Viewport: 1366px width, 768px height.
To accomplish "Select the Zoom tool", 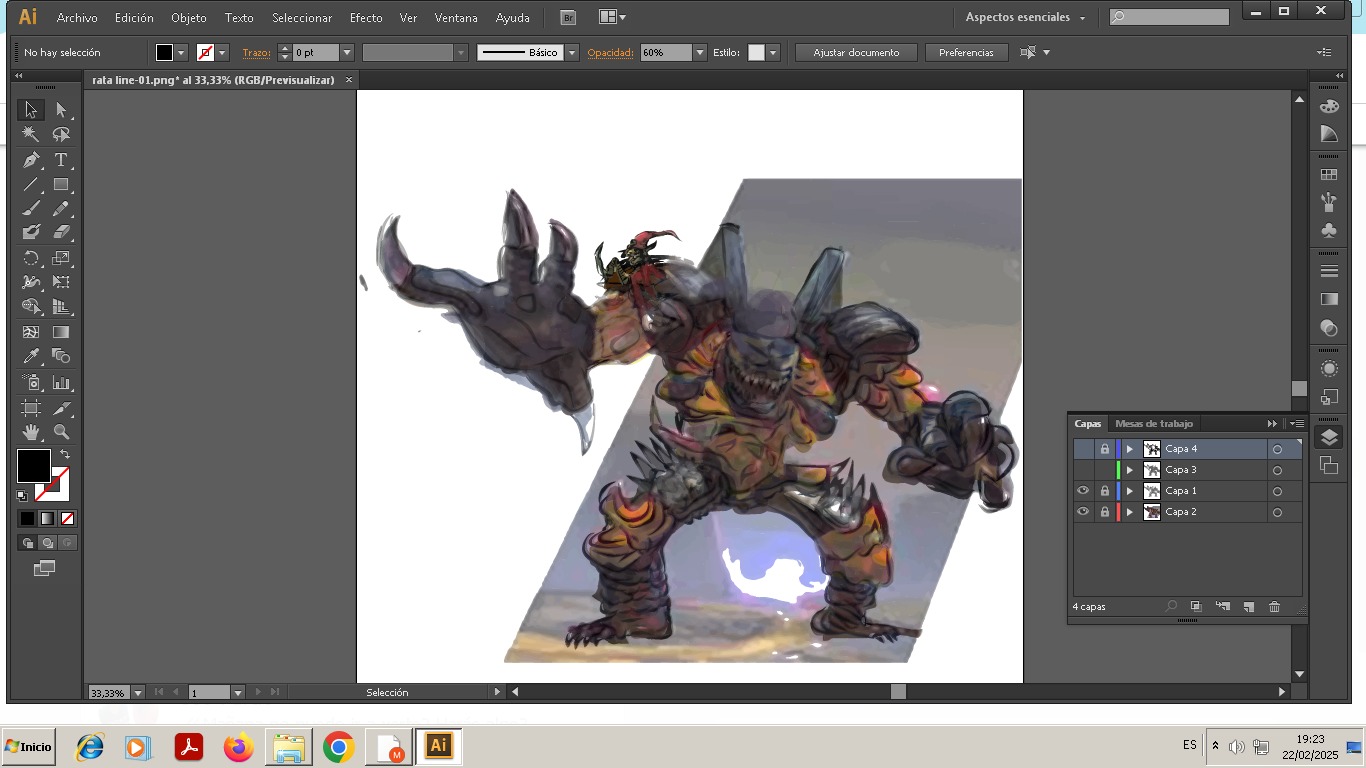I will coord(61,432).
